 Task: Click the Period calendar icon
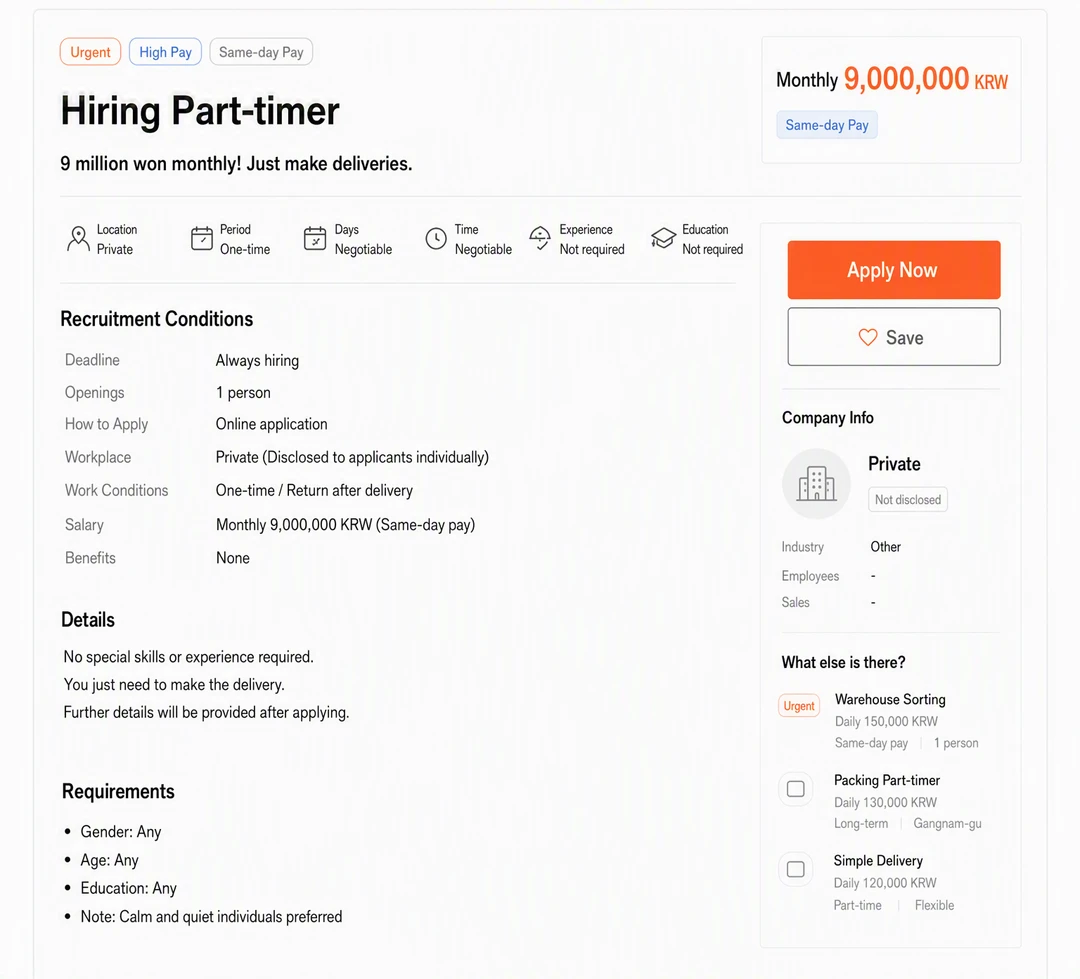click(x=202, y=238)
